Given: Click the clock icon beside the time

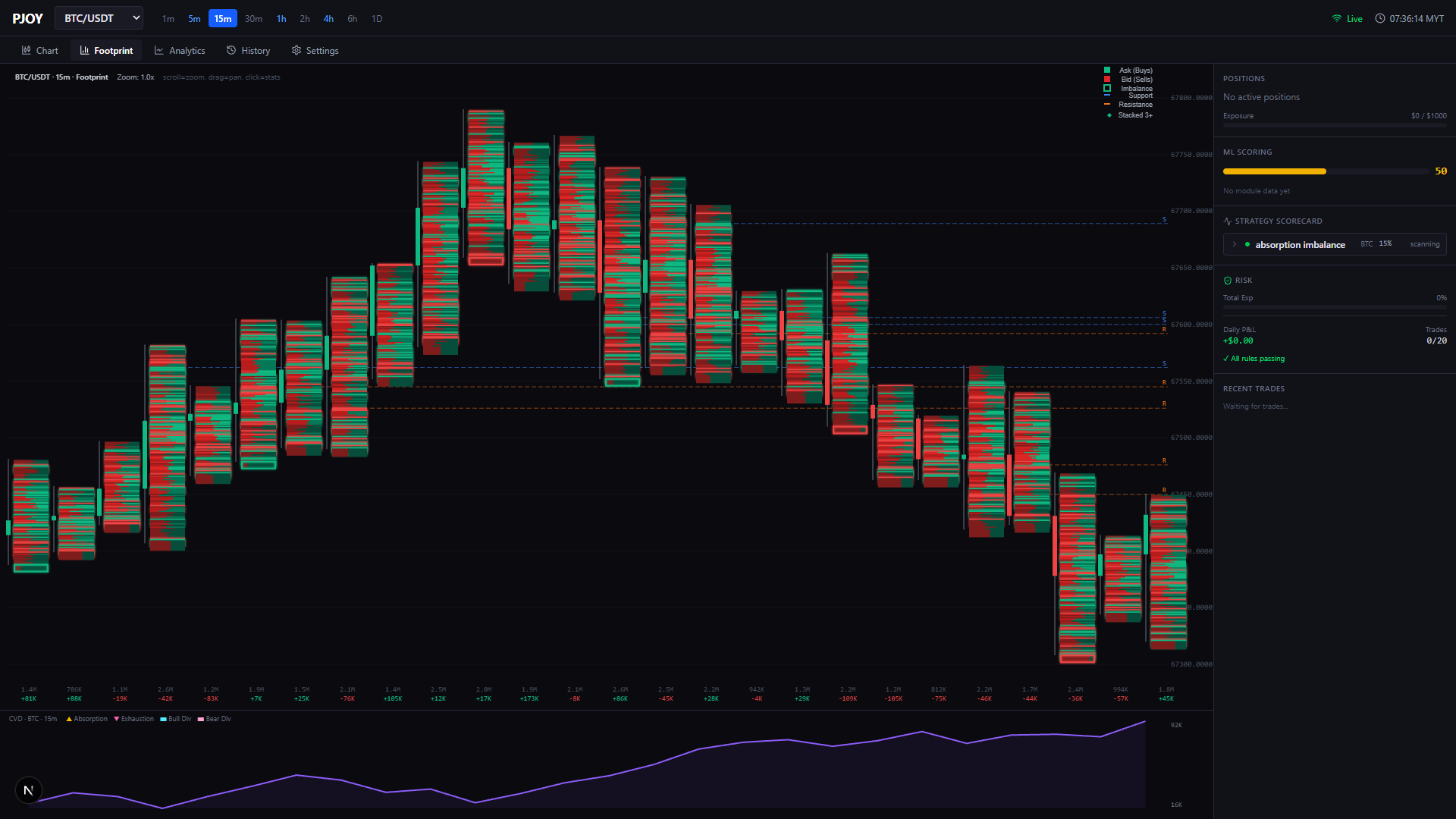Looking at the screenshot, I should tap(1380, 19).
